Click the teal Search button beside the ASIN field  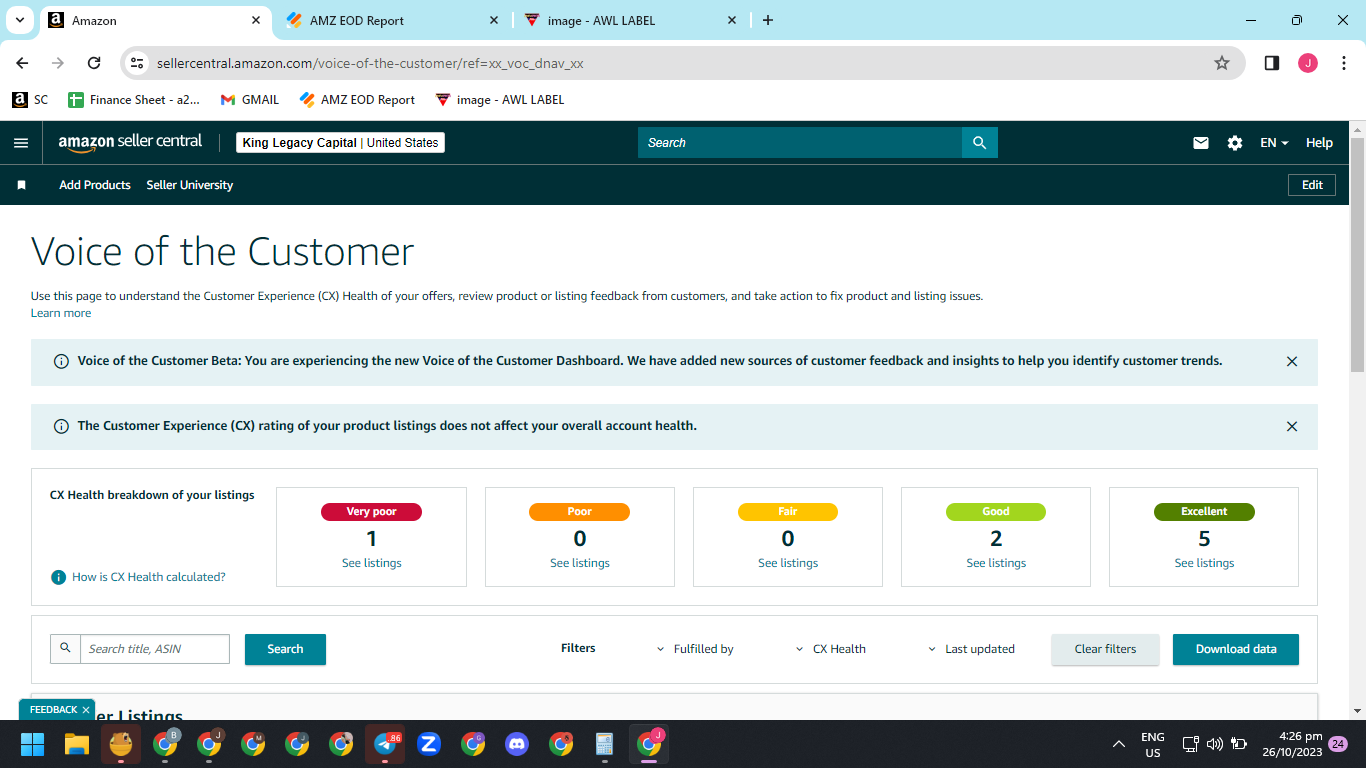(285, 649)
